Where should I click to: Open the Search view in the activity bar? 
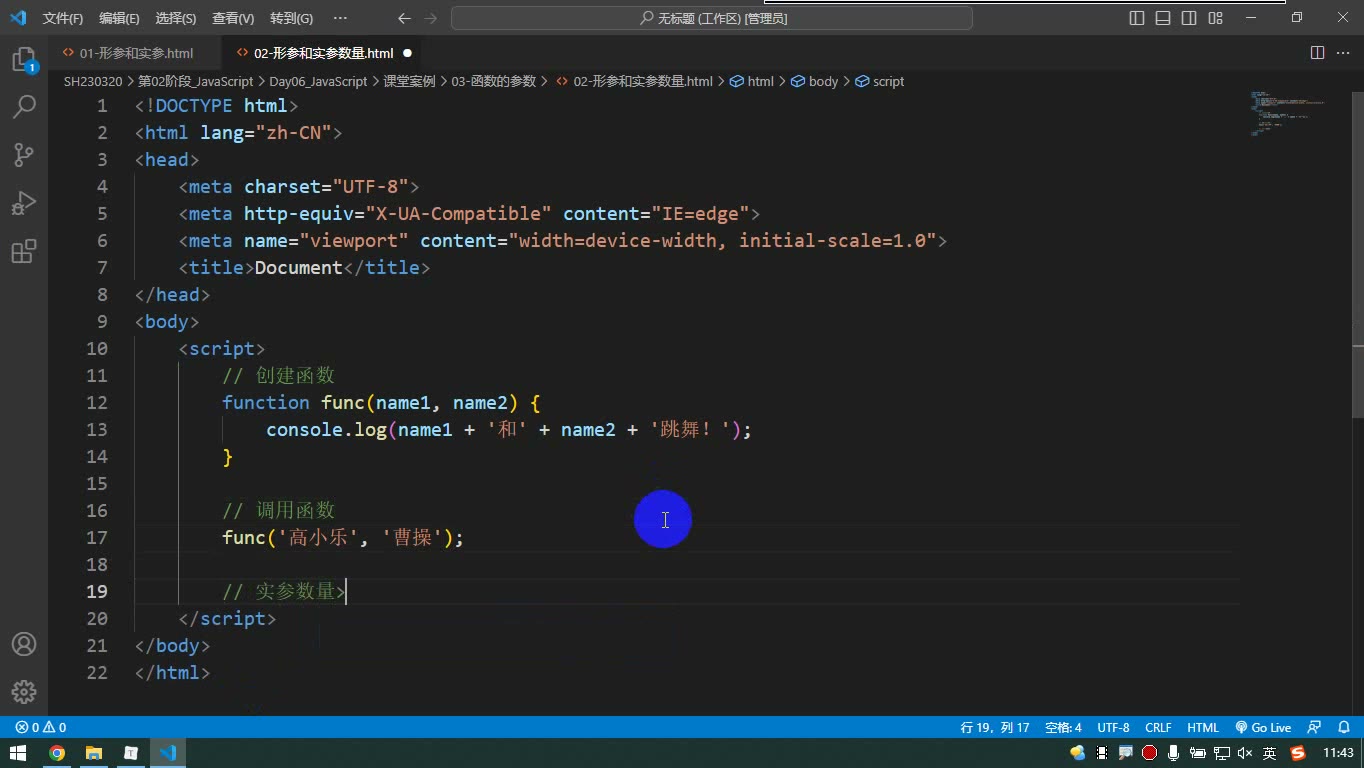coord(23,107)
